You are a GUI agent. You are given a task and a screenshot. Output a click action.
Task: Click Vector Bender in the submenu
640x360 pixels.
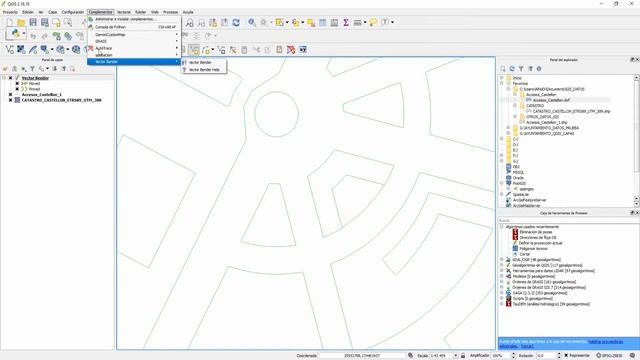(204, 62)
